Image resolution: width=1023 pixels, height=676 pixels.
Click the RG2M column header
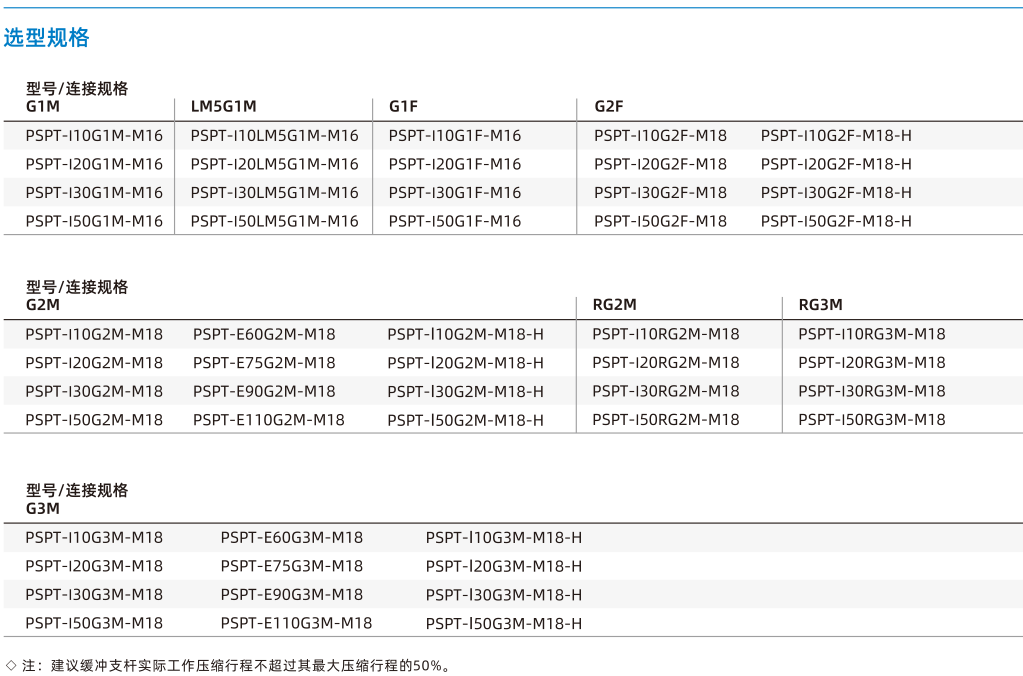615,305
